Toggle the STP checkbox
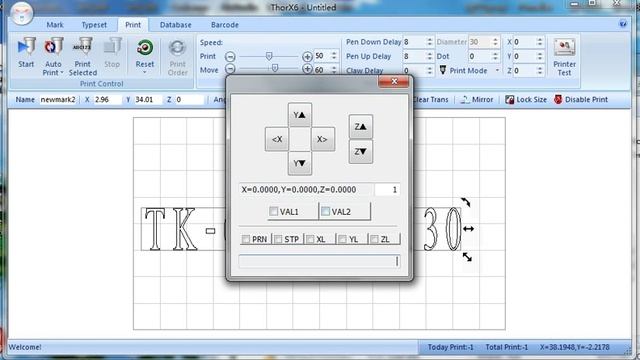Image resolution: width=640 pixels, height=360 pixels. tap(278, 239)
